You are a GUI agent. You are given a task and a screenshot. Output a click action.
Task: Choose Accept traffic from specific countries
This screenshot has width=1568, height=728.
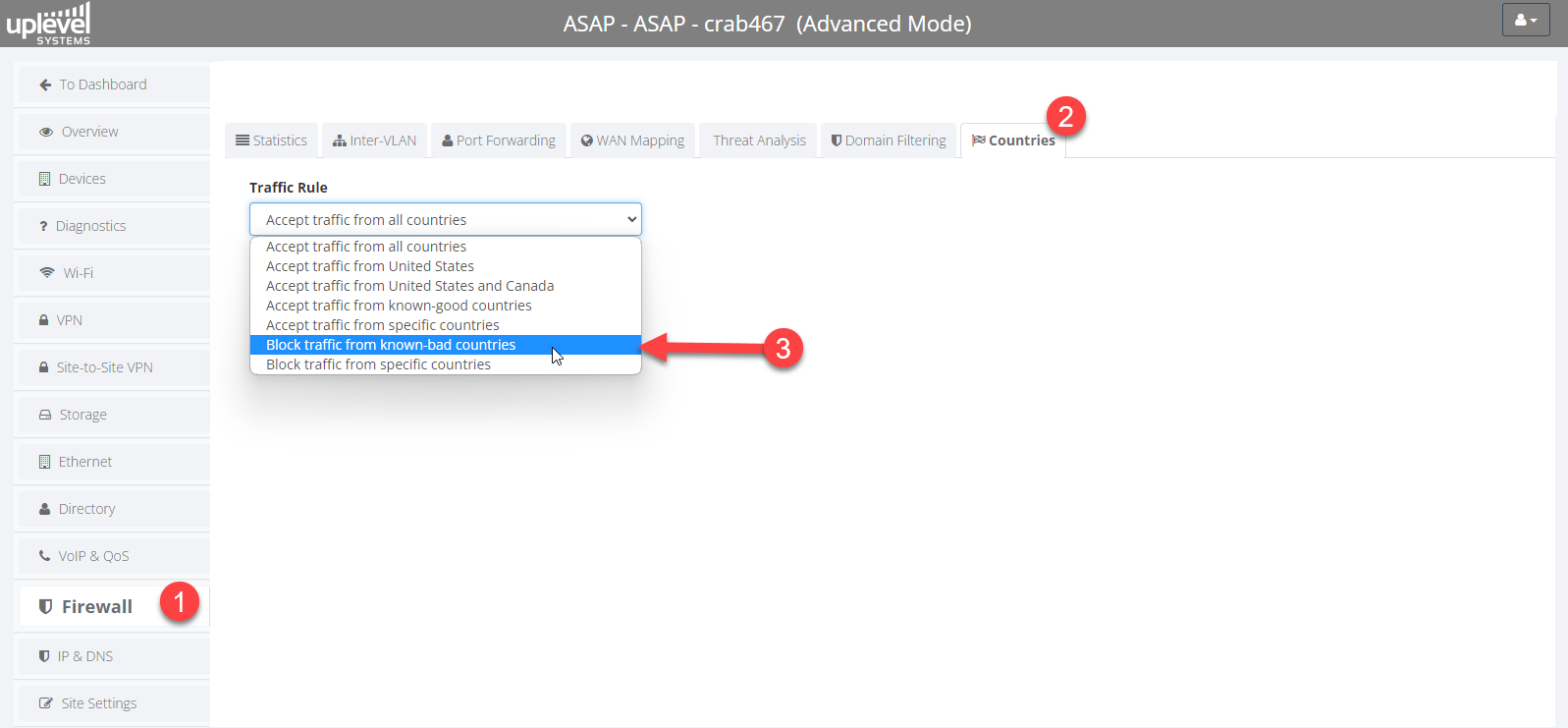446,325
